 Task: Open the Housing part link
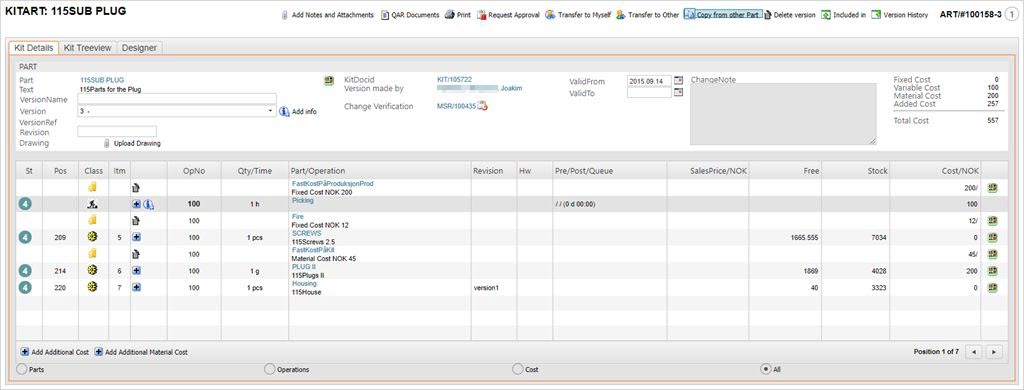click(x=304, y=284)
